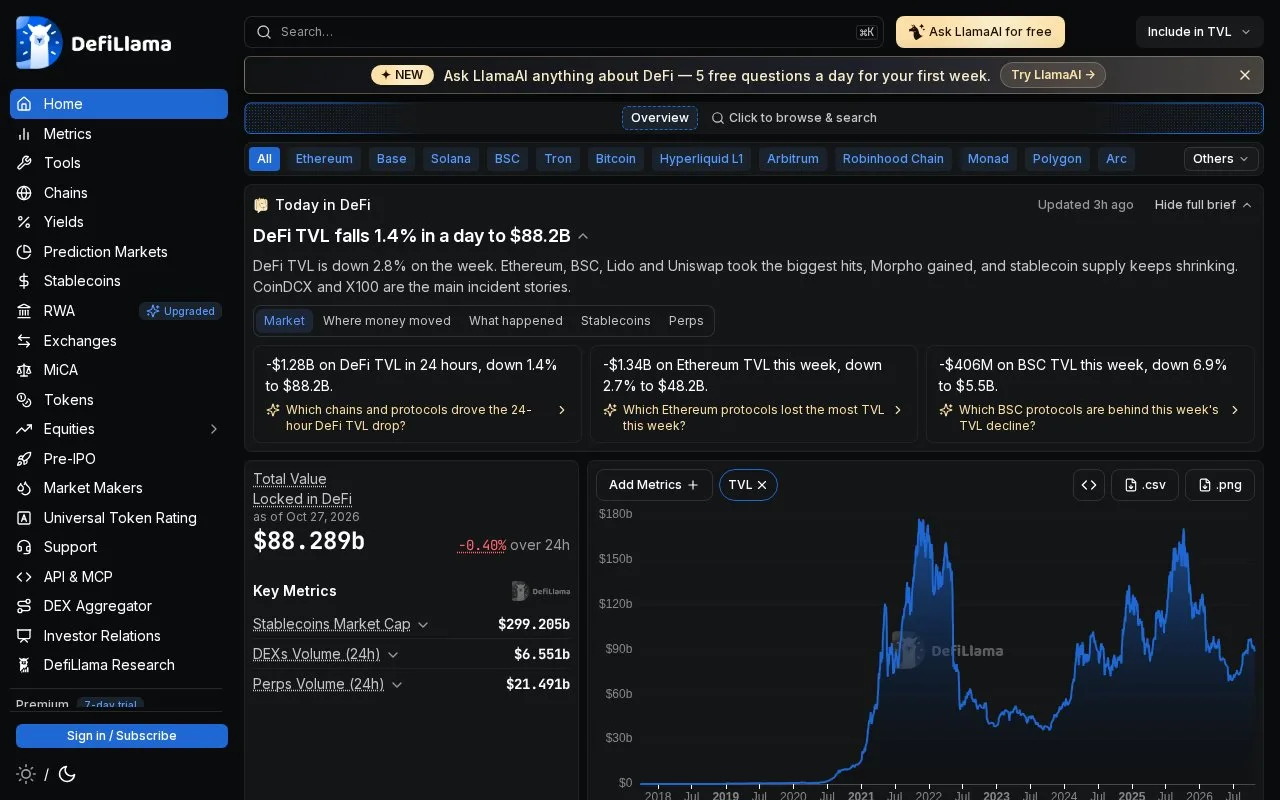Go to Chains globe icon
Image resolution: width=1280 pixels, height=800 pixels.
[x=24, y=193]
